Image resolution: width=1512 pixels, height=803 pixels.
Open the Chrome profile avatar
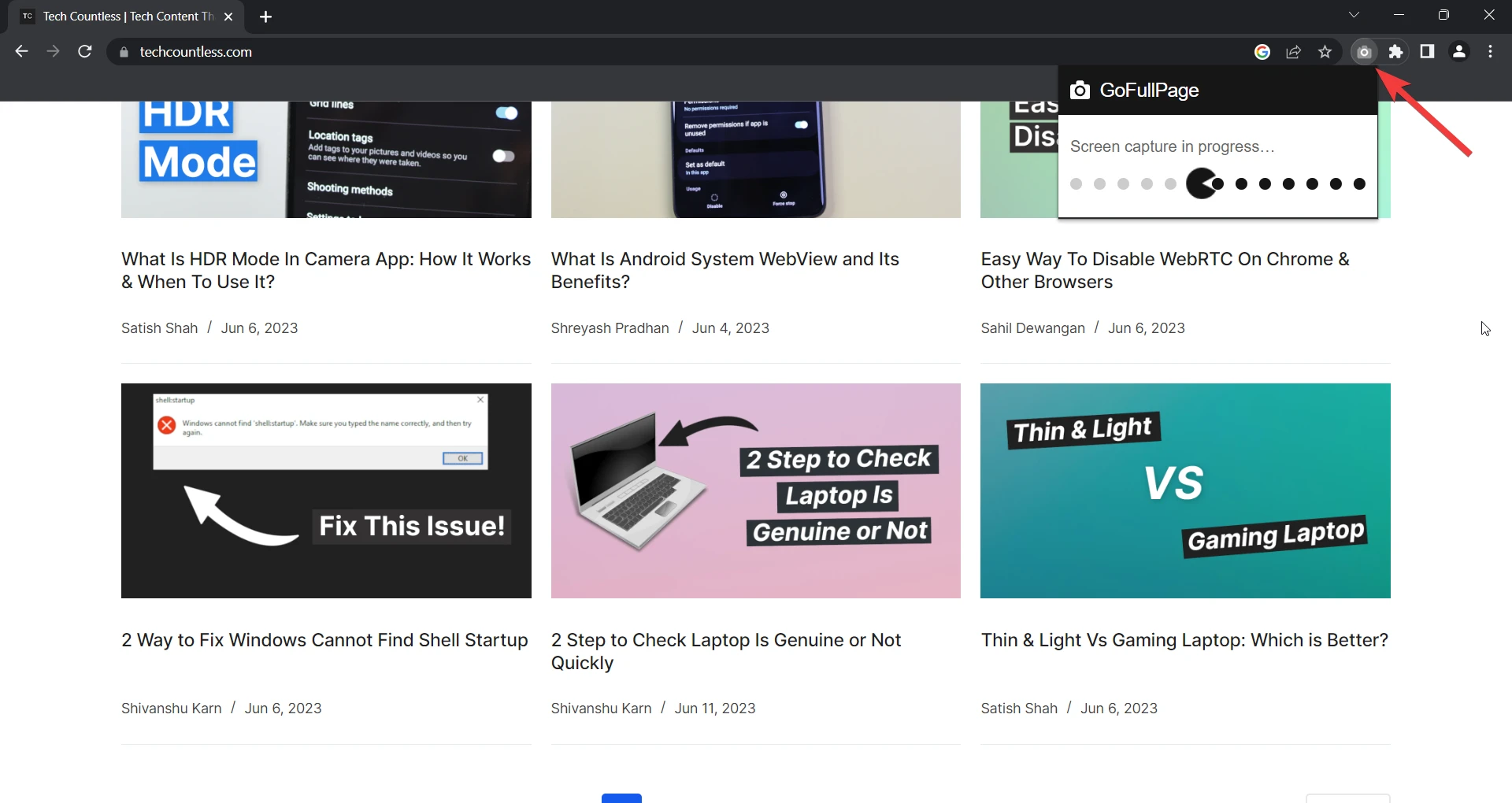pos(1459,52)
